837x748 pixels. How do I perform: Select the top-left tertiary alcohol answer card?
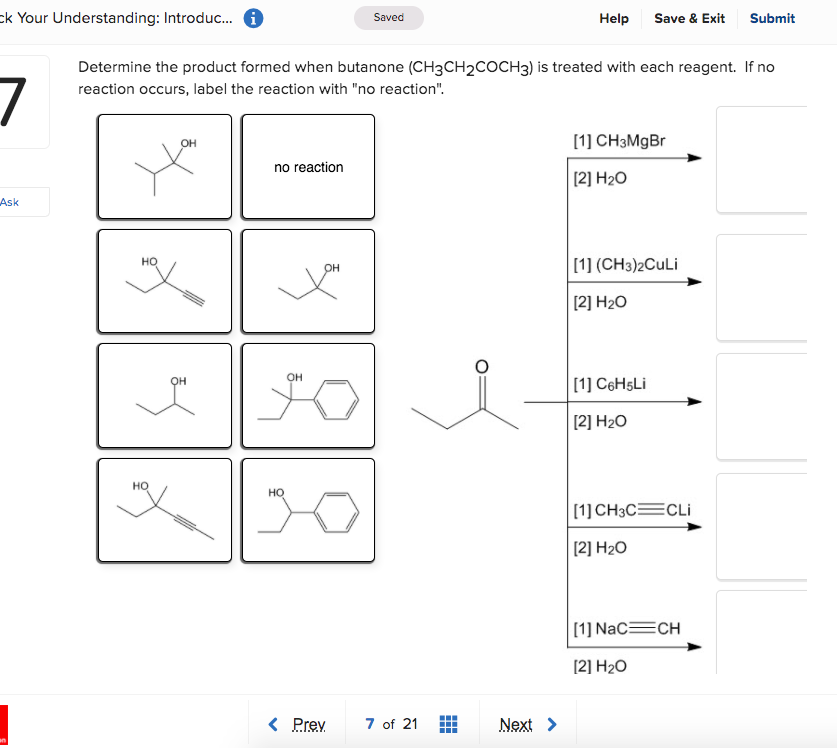(x=164, y=166)
